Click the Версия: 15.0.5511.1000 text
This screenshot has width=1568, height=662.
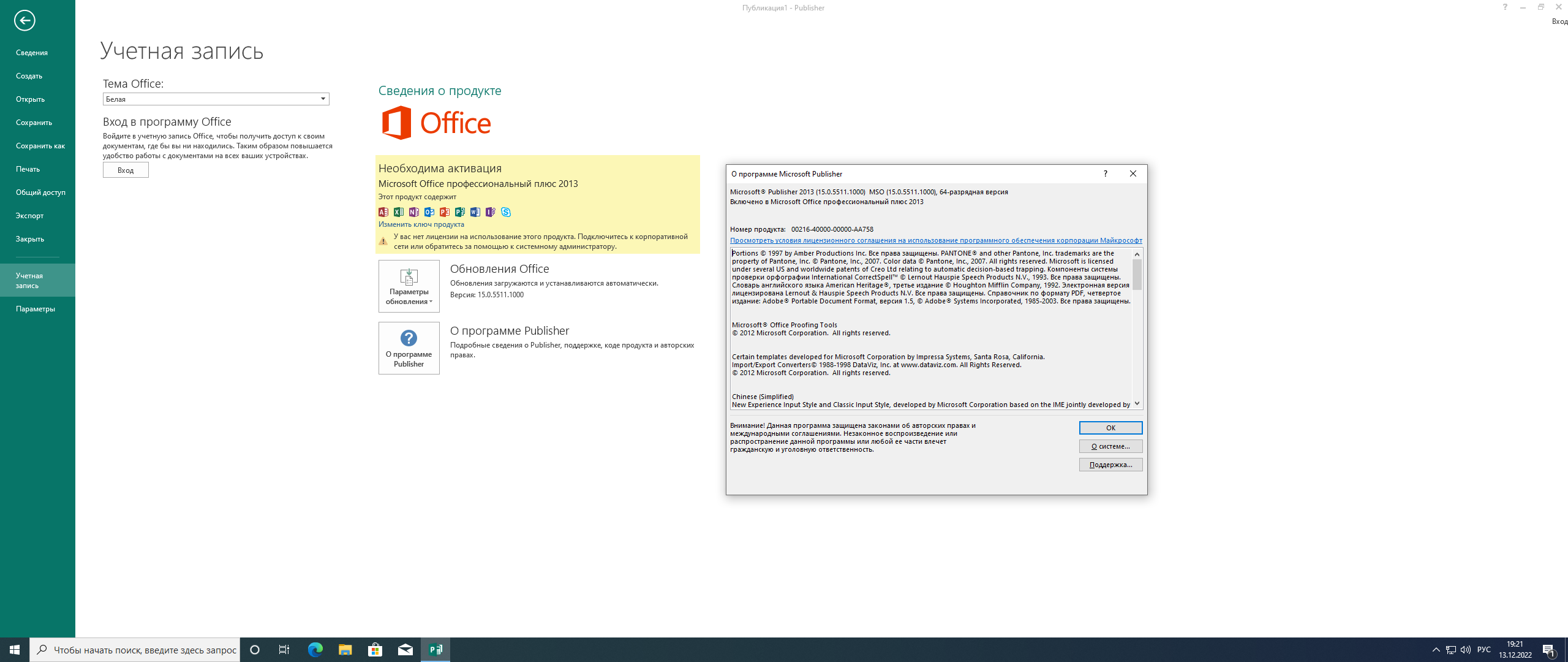click(x=487, y=295)
